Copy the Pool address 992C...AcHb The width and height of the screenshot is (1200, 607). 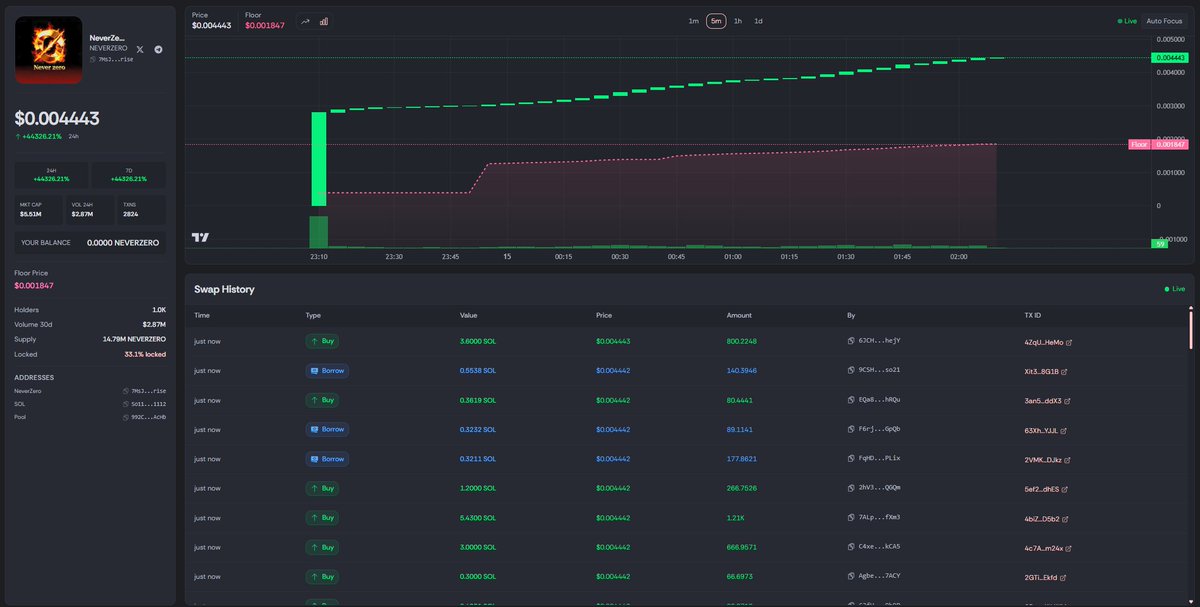[124, 417]
